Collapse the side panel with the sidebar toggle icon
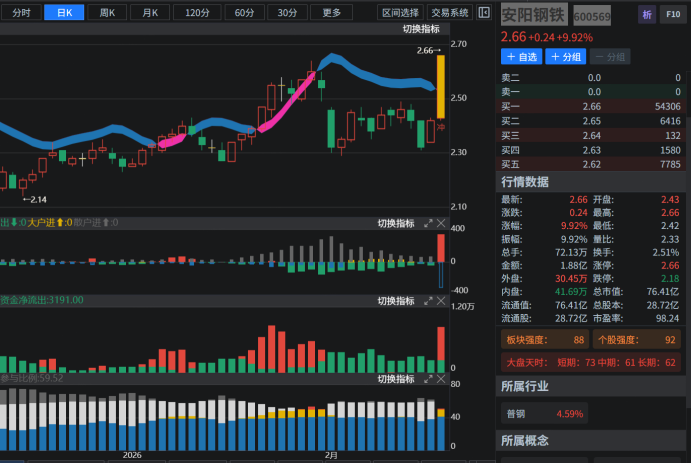This screenshot has width=691, height=464. point(485,13)
